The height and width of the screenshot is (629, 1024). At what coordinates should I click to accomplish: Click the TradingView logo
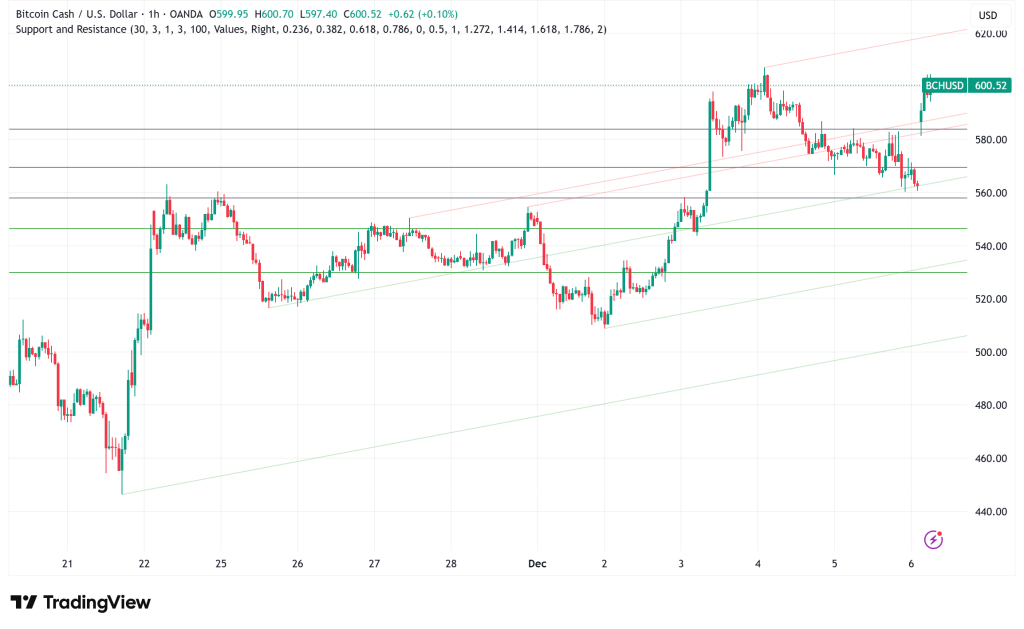pos(80,602)
